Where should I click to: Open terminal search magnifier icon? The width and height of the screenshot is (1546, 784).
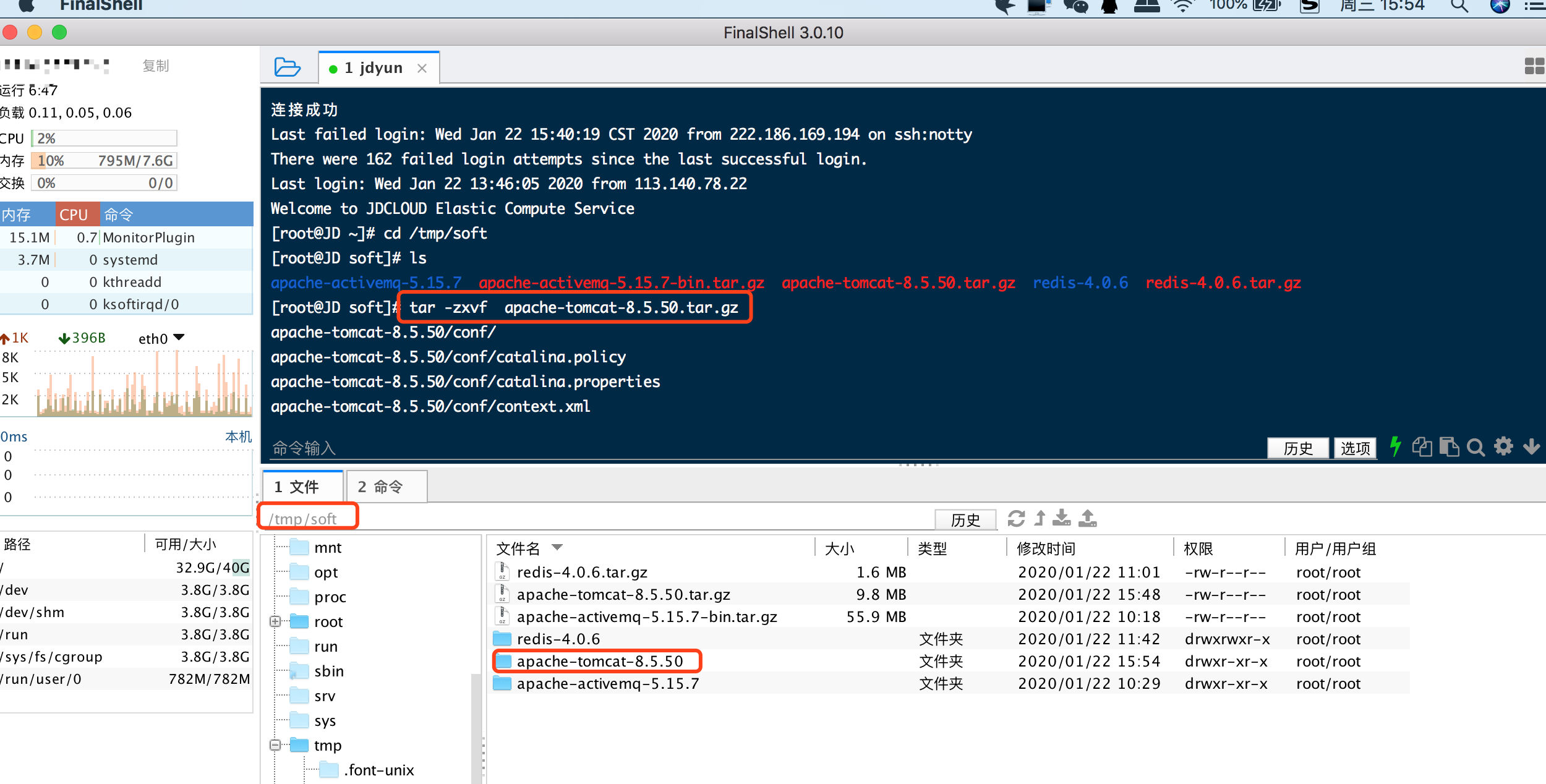[1476, 447]
